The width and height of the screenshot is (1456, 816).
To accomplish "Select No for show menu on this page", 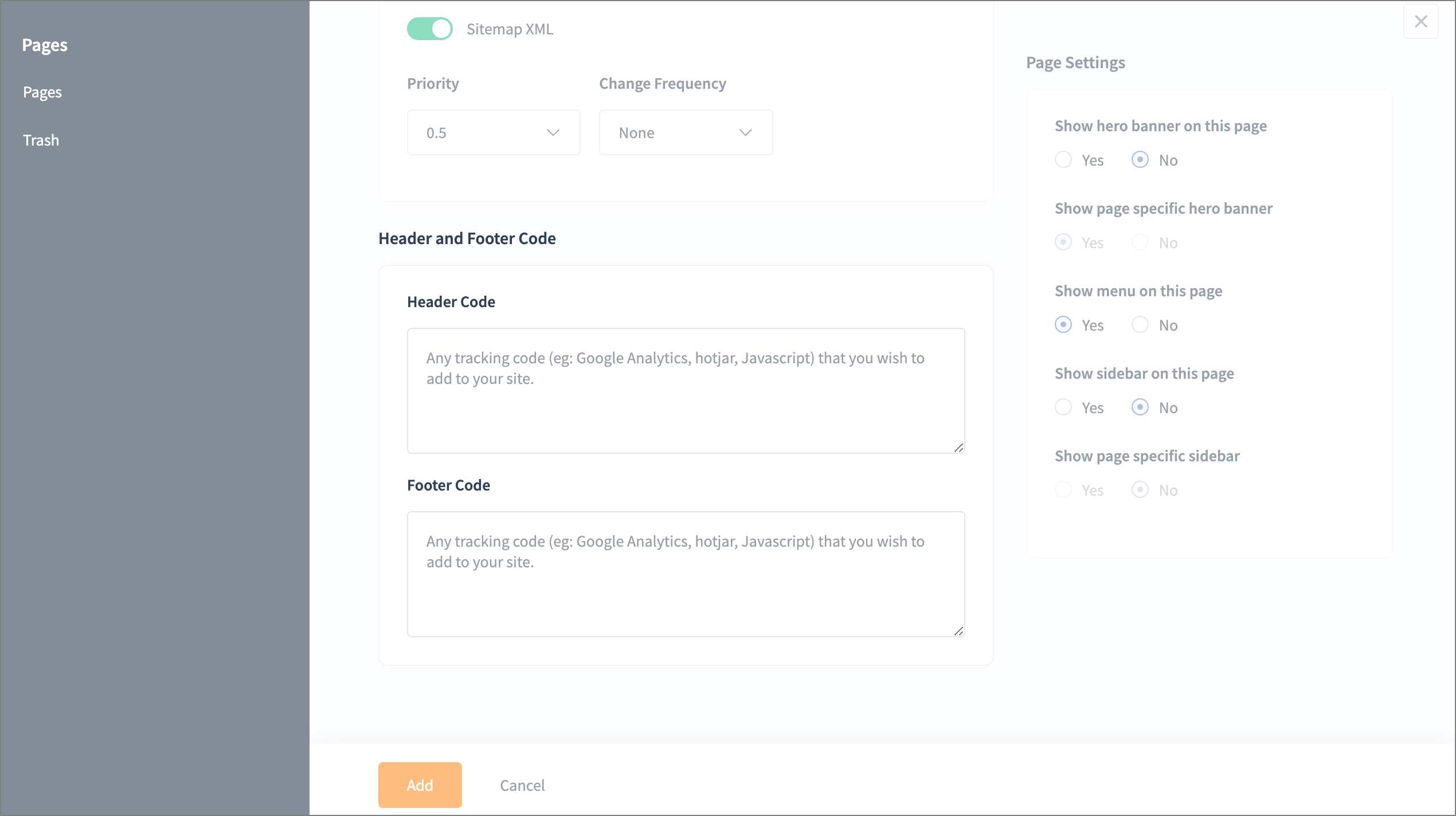I will pyautogui.click(x=1140, y=325).
